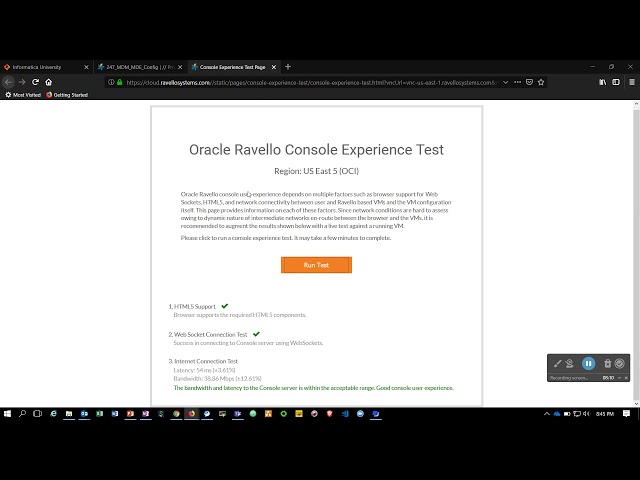Open the Firefox hamburger menu
The image size is (640, 480).
[632, 82]
